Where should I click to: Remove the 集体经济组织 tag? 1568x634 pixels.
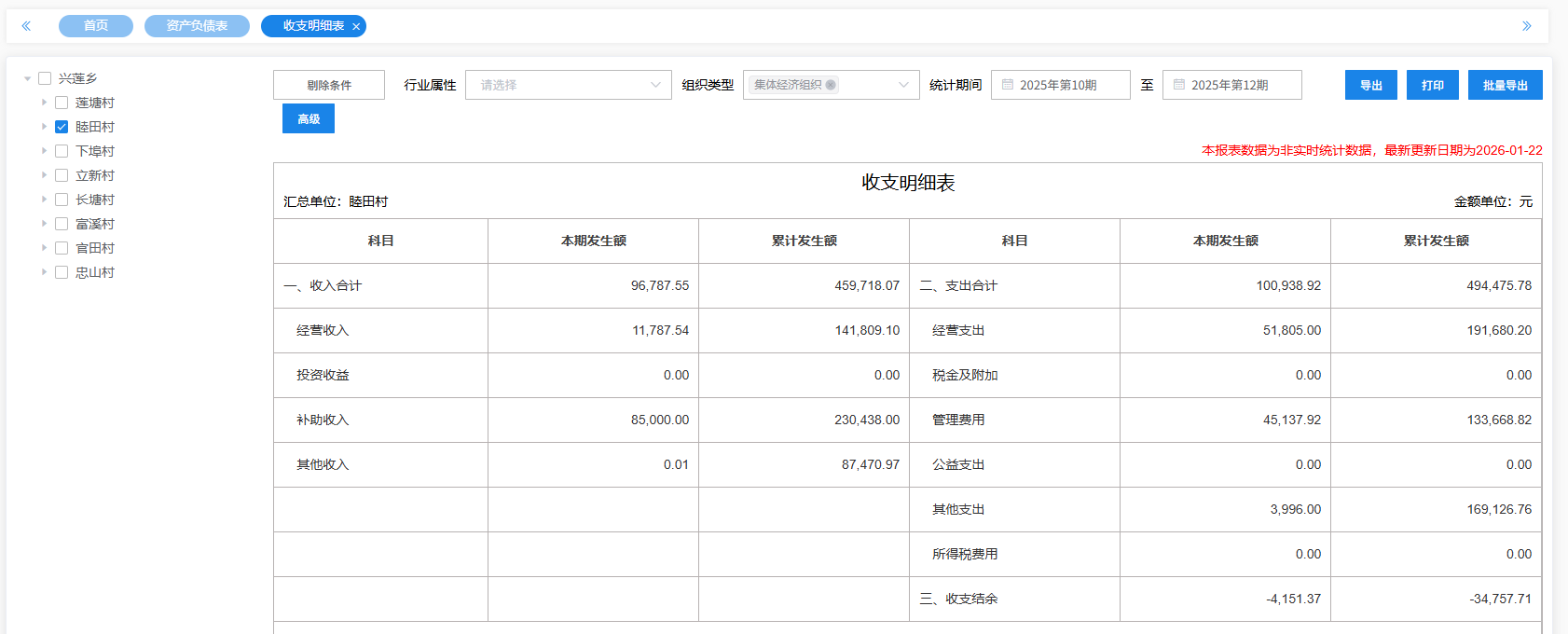(831, 85)
